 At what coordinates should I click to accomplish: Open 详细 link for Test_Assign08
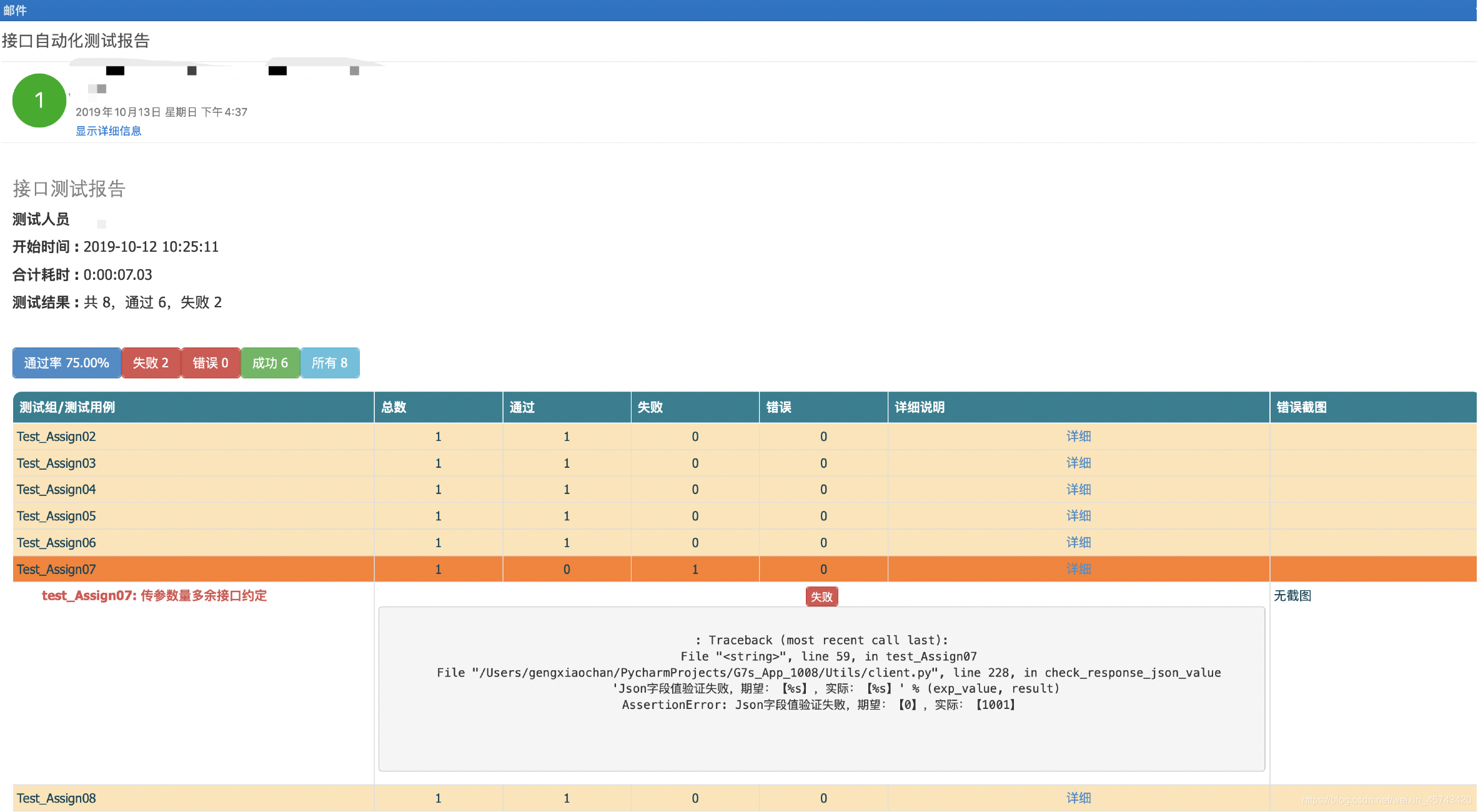(1078, 798)
